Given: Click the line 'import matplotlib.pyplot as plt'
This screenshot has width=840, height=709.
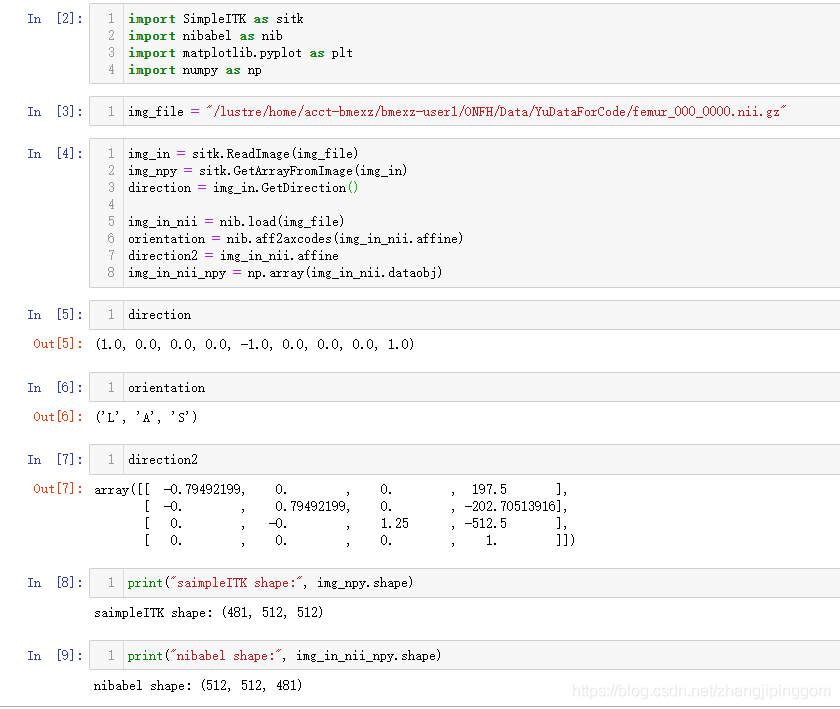Looking at the screenshot, I should pyautogui.click(x=241, y=53).
